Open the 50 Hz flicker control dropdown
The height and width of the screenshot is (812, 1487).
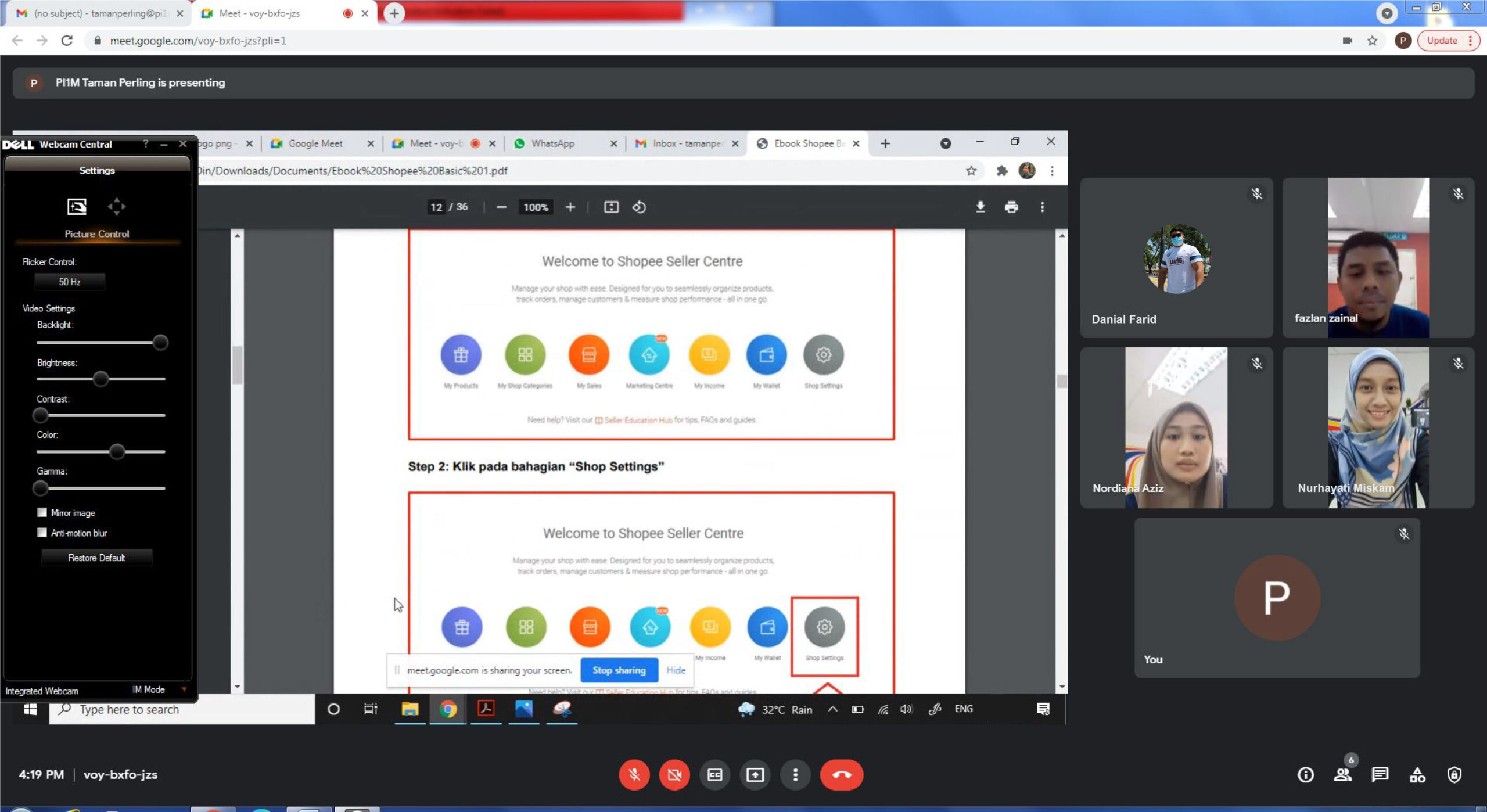[x=70, y=282]
